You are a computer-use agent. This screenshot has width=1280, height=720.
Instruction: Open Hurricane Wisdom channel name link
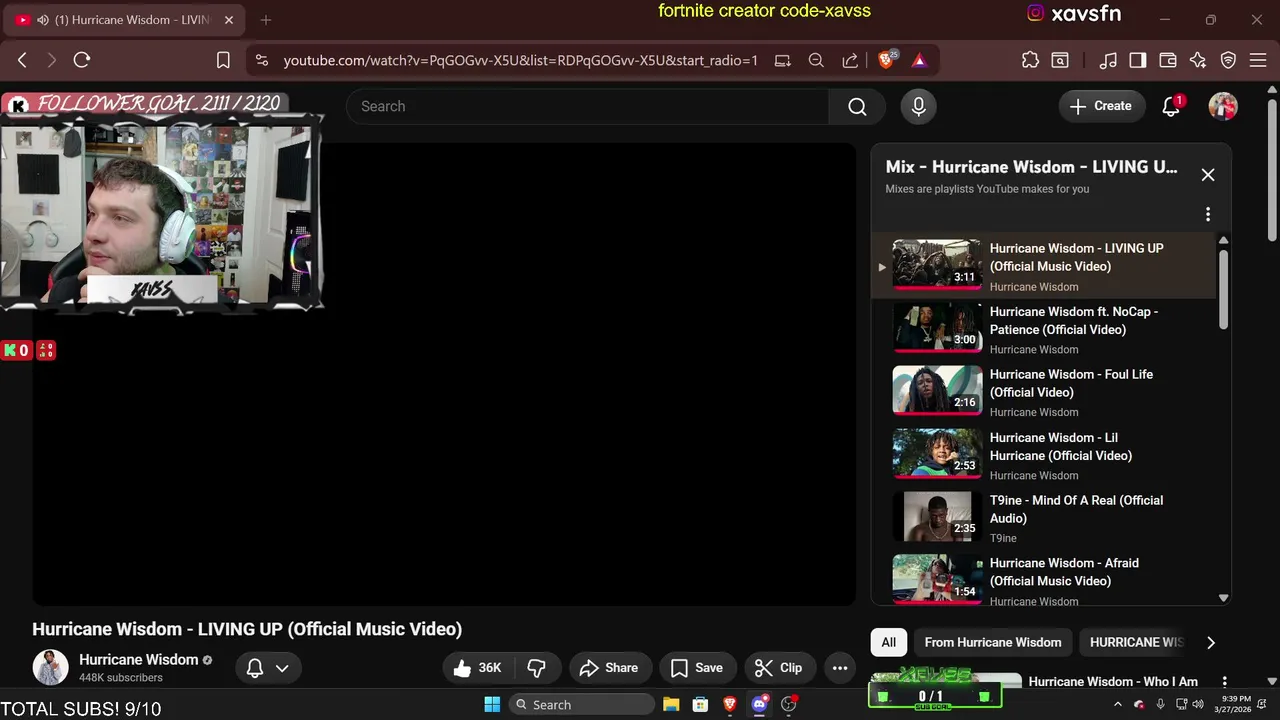[x=139, y=660]
